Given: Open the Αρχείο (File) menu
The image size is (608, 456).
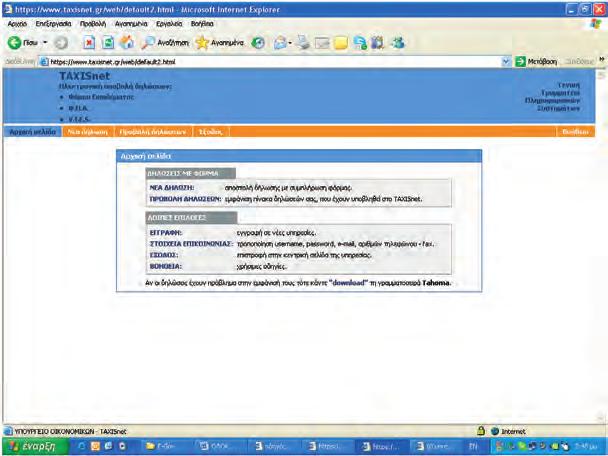Looking at the screenshot, I should pyautogui.click(x=17, y=24).
